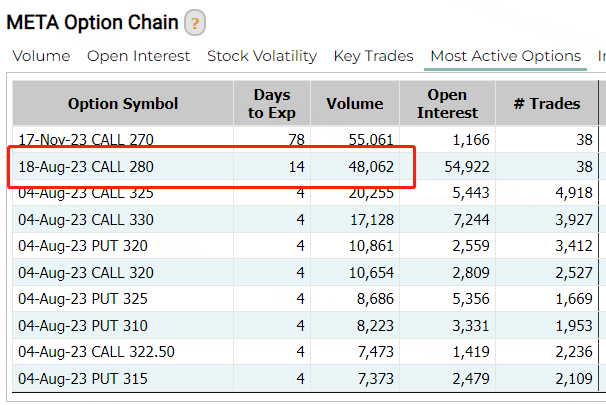This screenshot has width=606, height=405.
Task: Sort by Days to Exp column
Action: pos(271,103)
